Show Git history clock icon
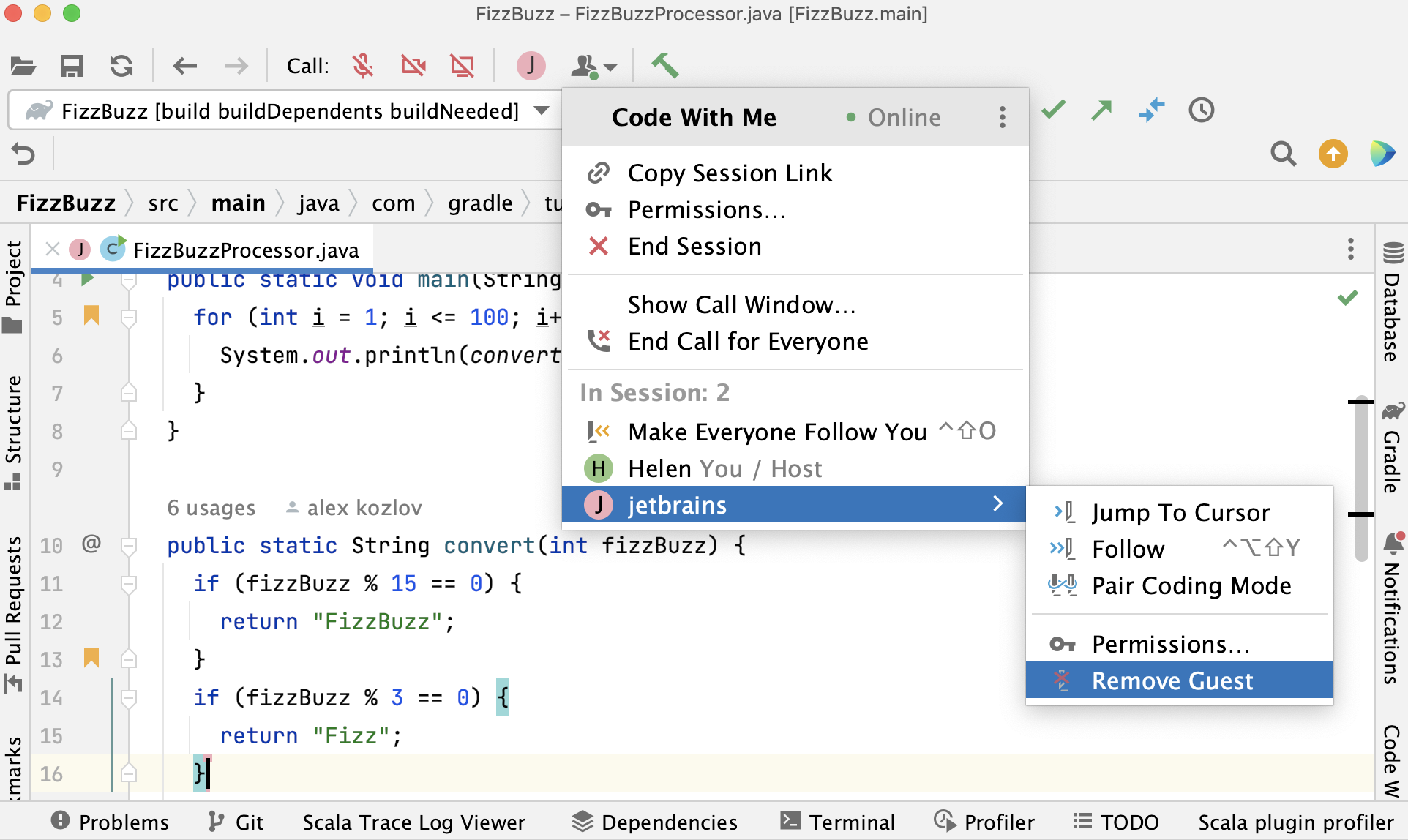This screenshot has height=840, width=1408. (1202, 110)
